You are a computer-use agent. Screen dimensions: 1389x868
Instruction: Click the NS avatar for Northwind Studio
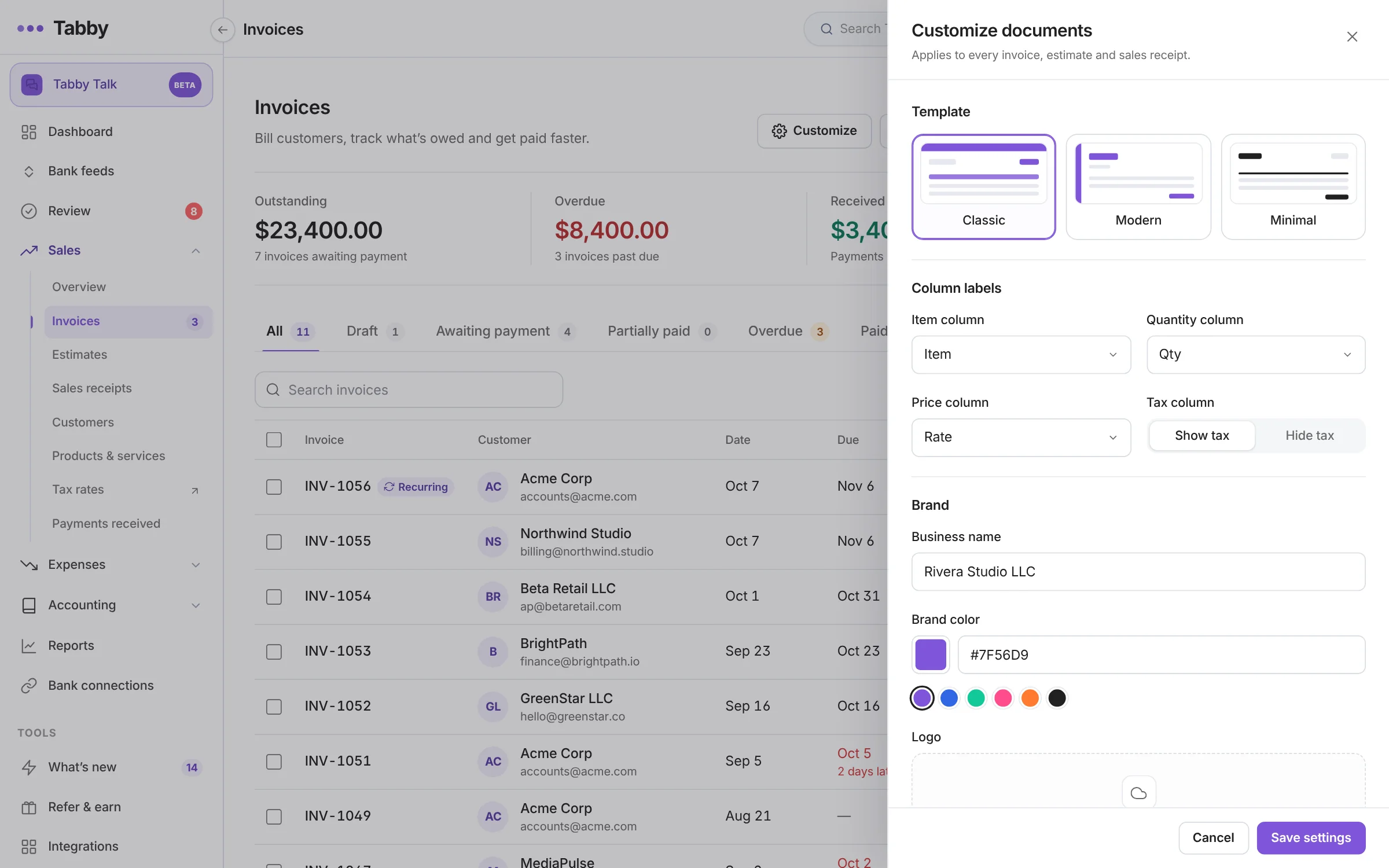click(x=493, y=542)
